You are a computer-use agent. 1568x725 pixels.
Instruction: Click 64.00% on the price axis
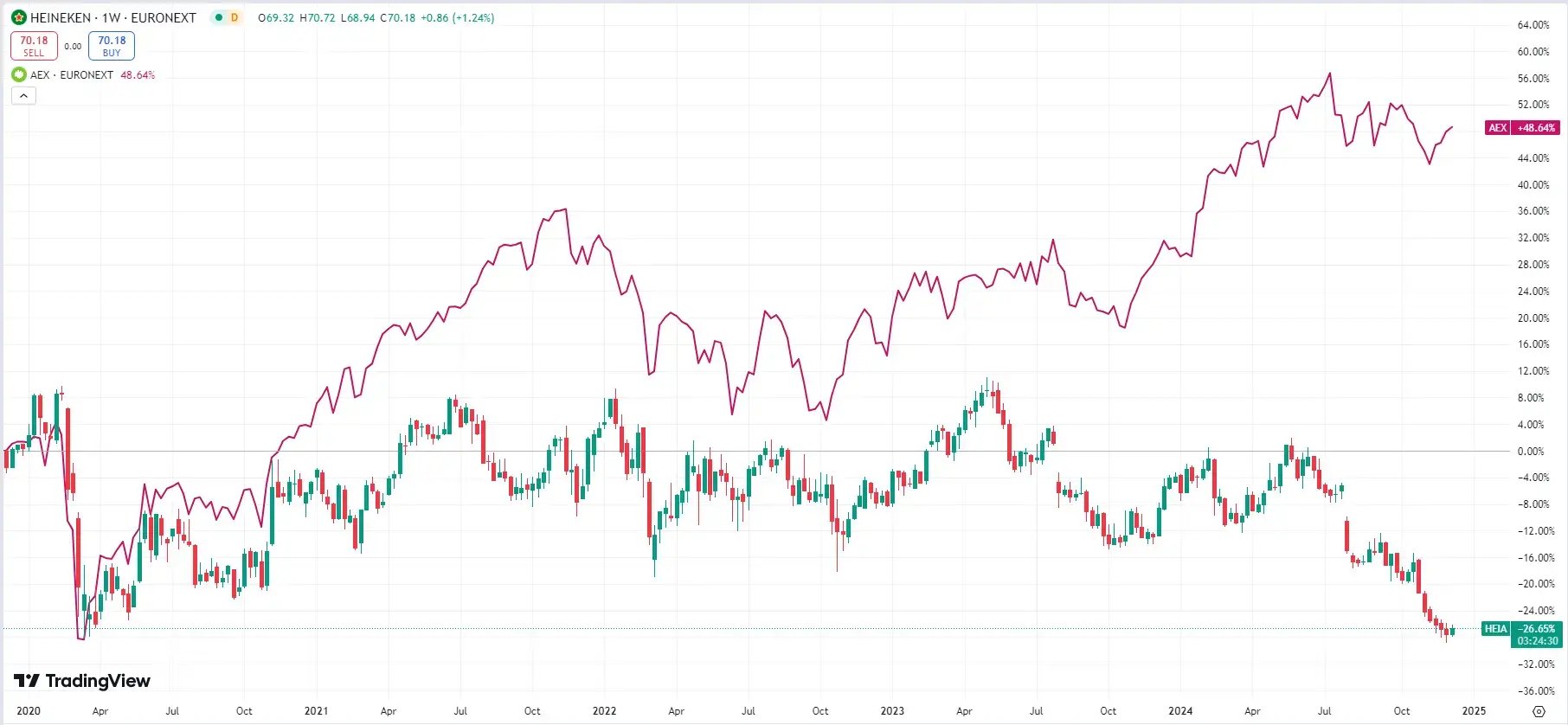1533,25
